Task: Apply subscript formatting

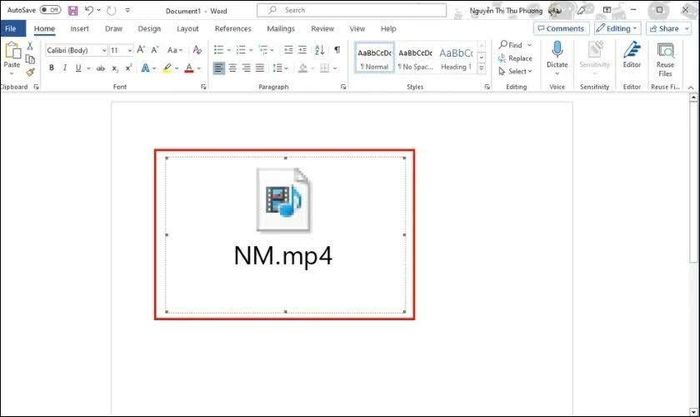Action: [115, 68]
